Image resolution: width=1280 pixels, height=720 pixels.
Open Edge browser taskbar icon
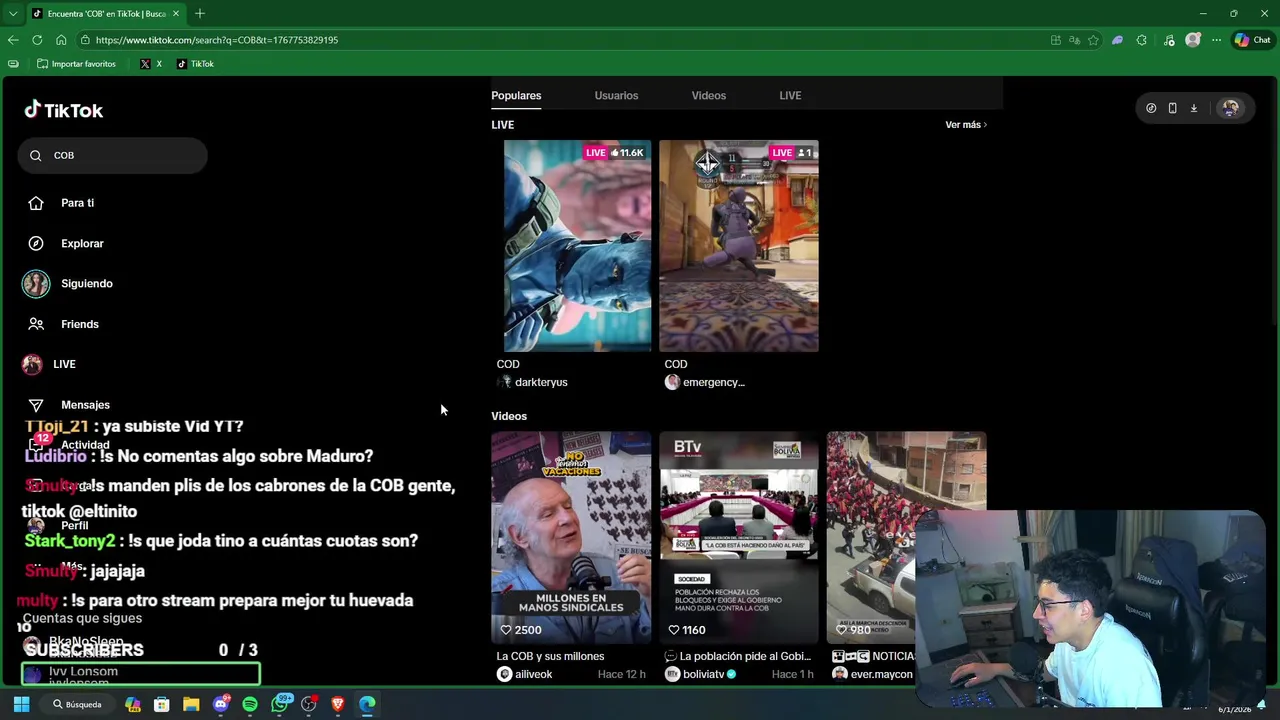point(367,704)
